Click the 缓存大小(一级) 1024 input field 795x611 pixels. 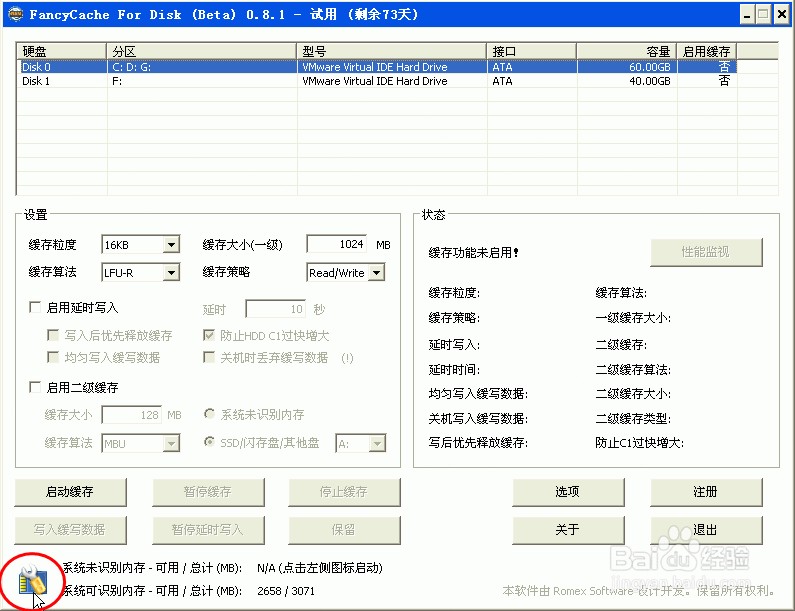[x=337, y=244]
